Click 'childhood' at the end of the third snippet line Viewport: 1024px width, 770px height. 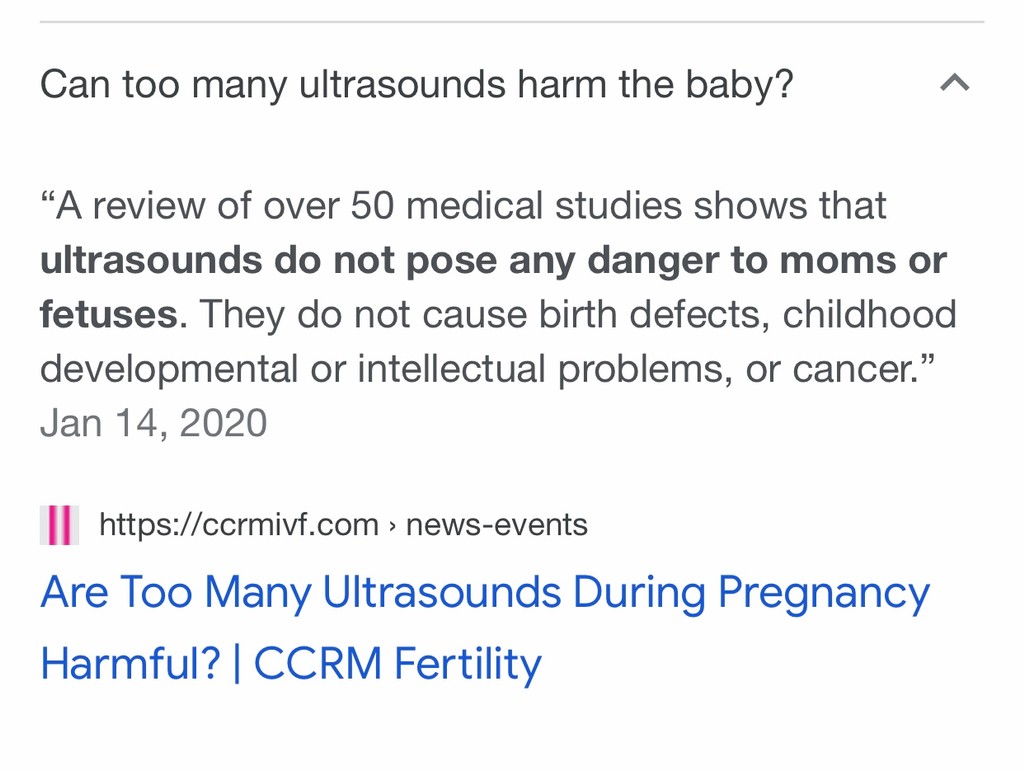coord(870,314)
